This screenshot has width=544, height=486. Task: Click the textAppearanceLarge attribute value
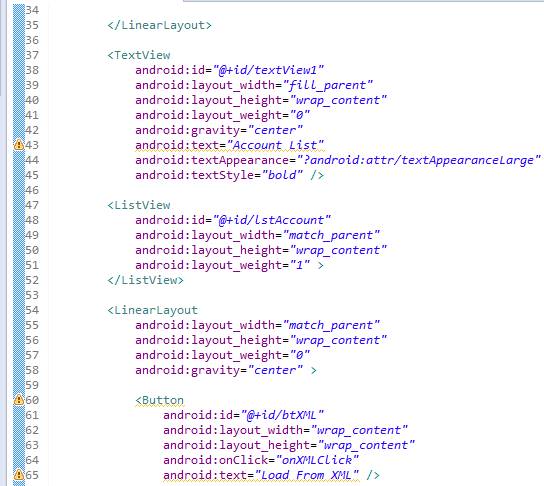click(x=419, y=160)
